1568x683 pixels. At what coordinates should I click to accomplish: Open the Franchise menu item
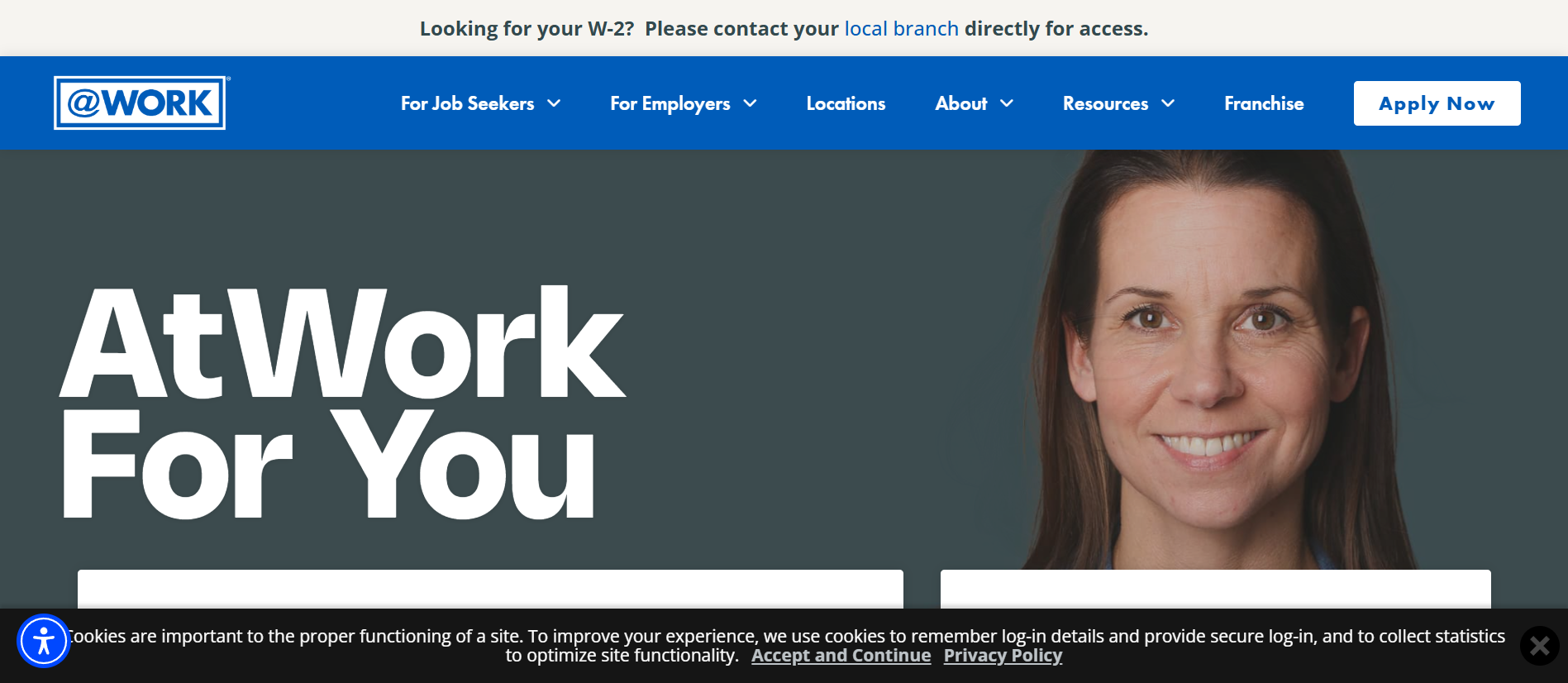(1264, 103)
